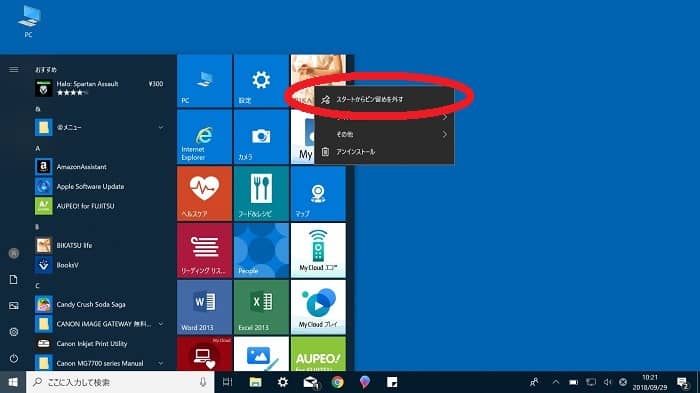Screen dimensions: 700x393
Task: Open the red My Cloud laptop tile
Action: coord(204,354)
